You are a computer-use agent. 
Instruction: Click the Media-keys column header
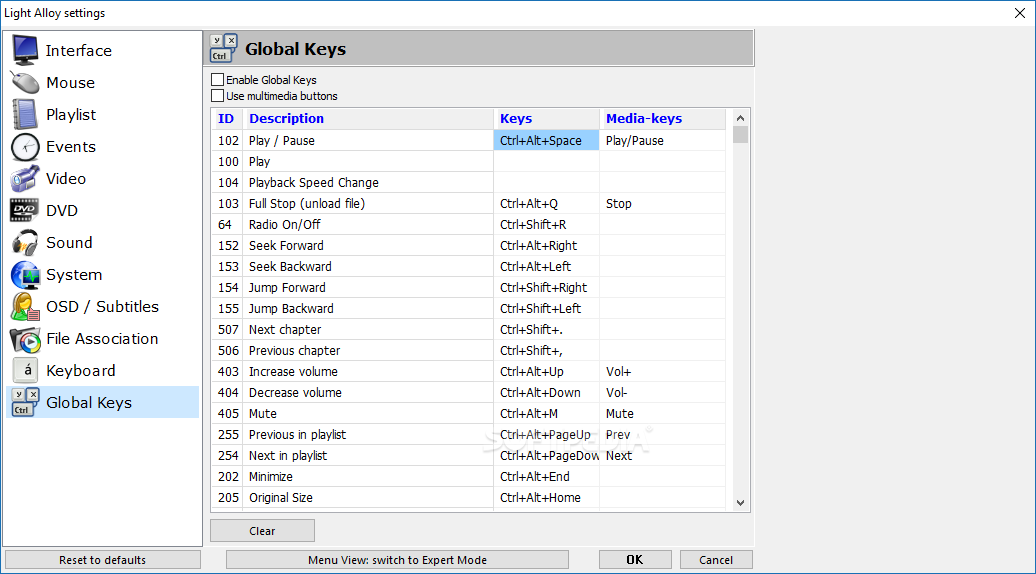(662, 119)
